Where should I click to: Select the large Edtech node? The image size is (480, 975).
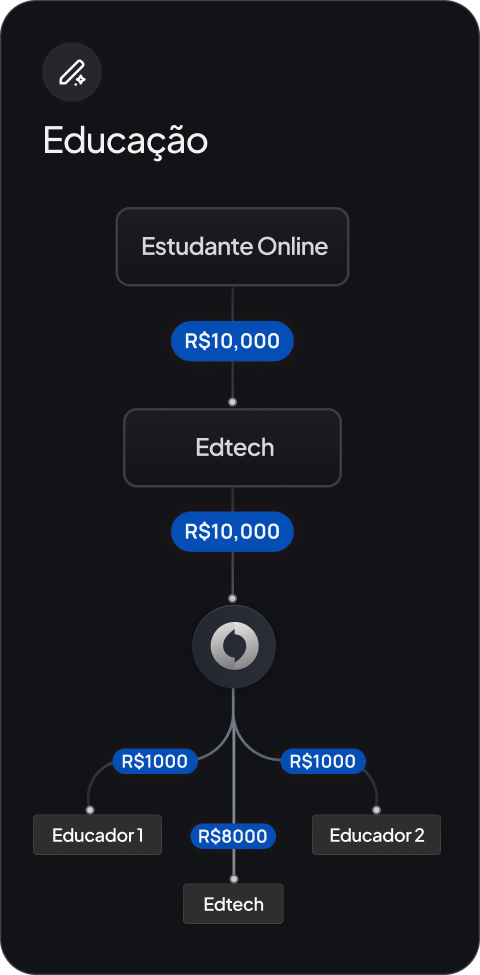click(233, 448)
